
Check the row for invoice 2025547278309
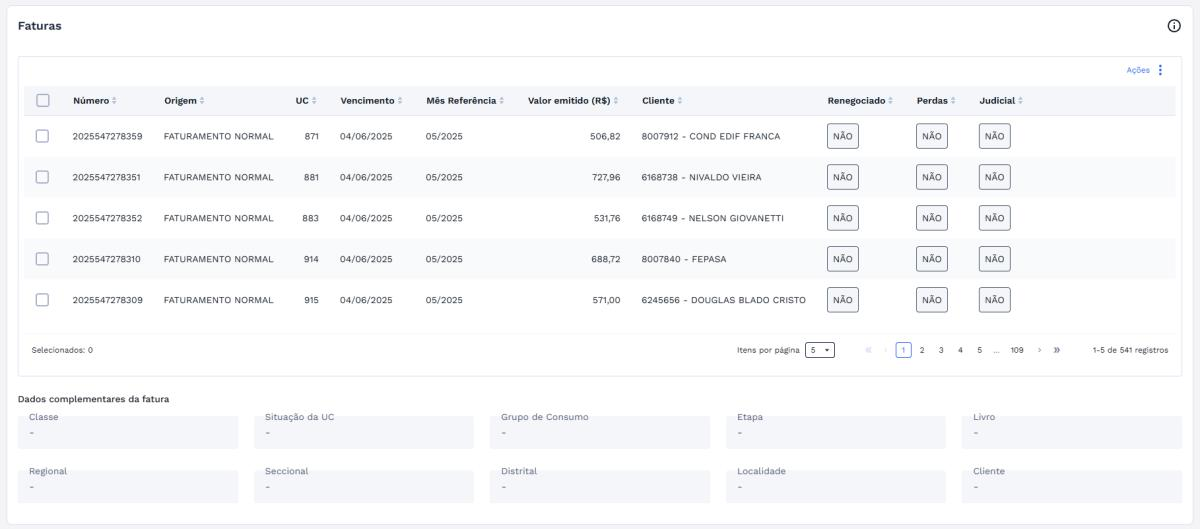(43, 299)
